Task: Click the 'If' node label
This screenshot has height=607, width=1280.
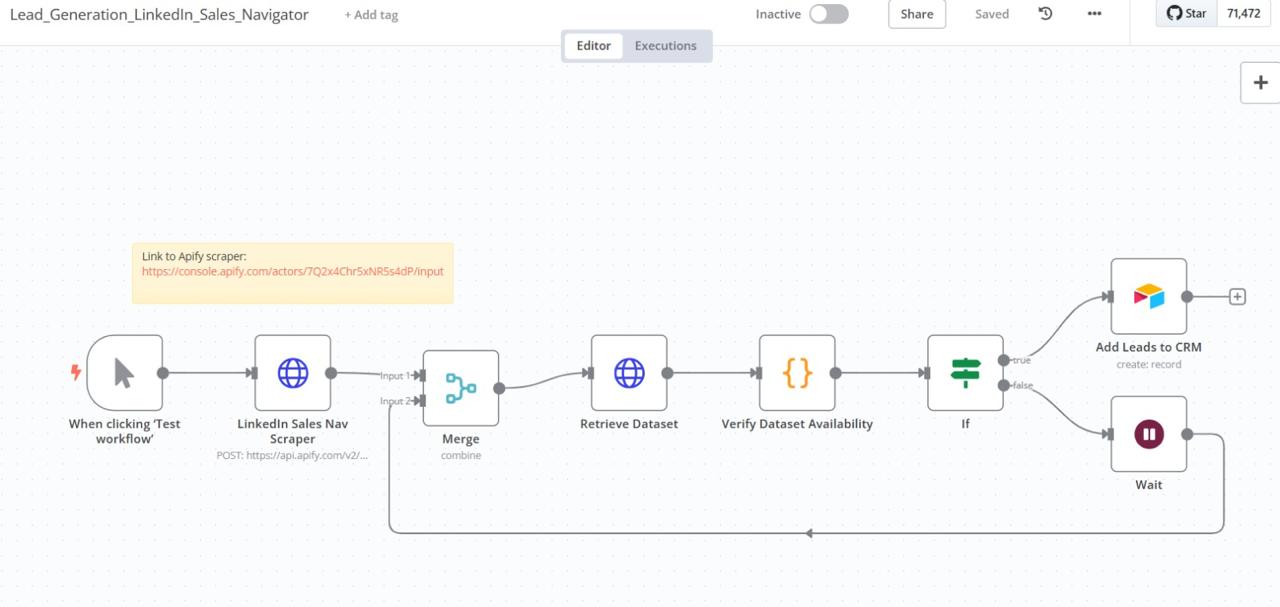Action: coord(965,424)
